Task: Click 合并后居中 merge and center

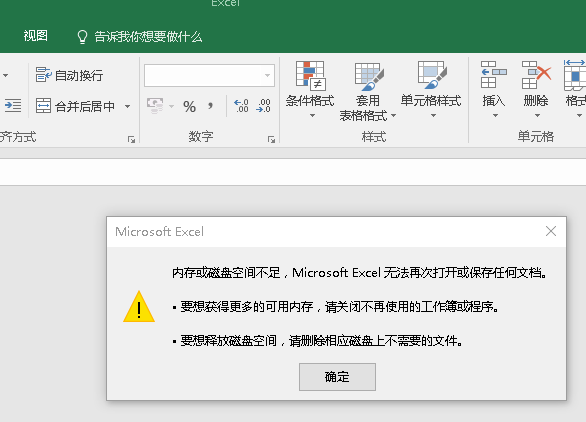Action: (x=75, y=107)
